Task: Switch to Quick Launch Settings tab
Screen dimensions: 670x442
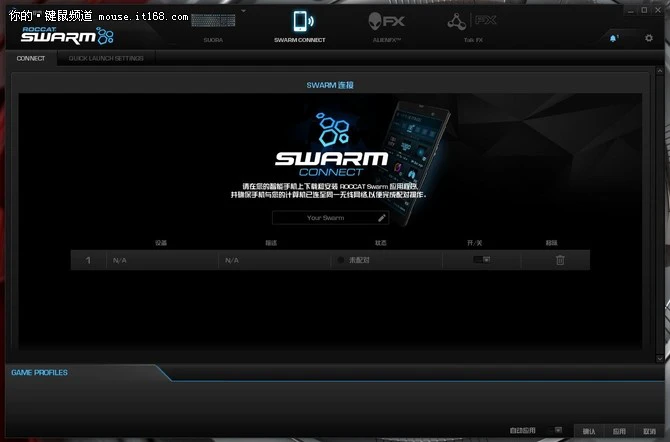Action: tap(106, 59)
